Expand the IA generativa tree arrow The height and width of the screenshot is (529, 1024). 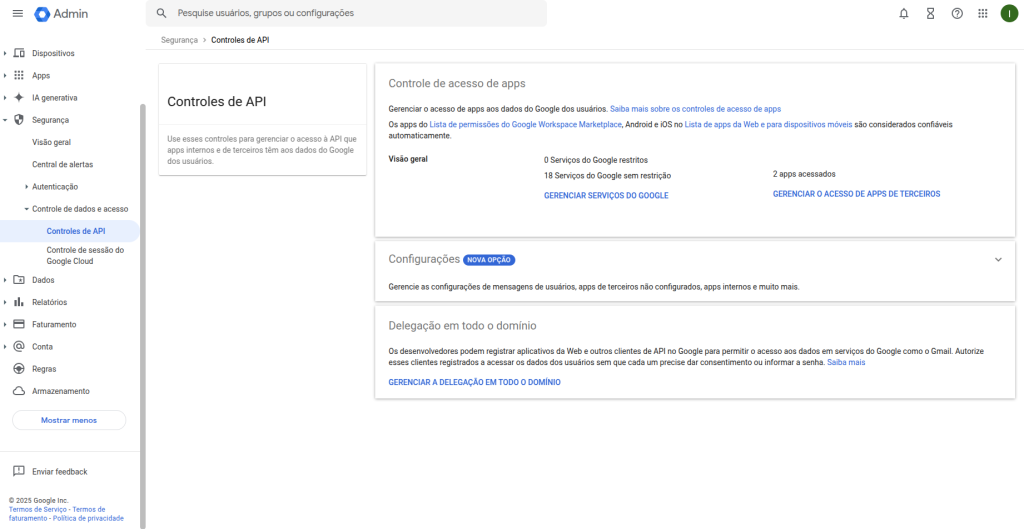pos(5,98)
